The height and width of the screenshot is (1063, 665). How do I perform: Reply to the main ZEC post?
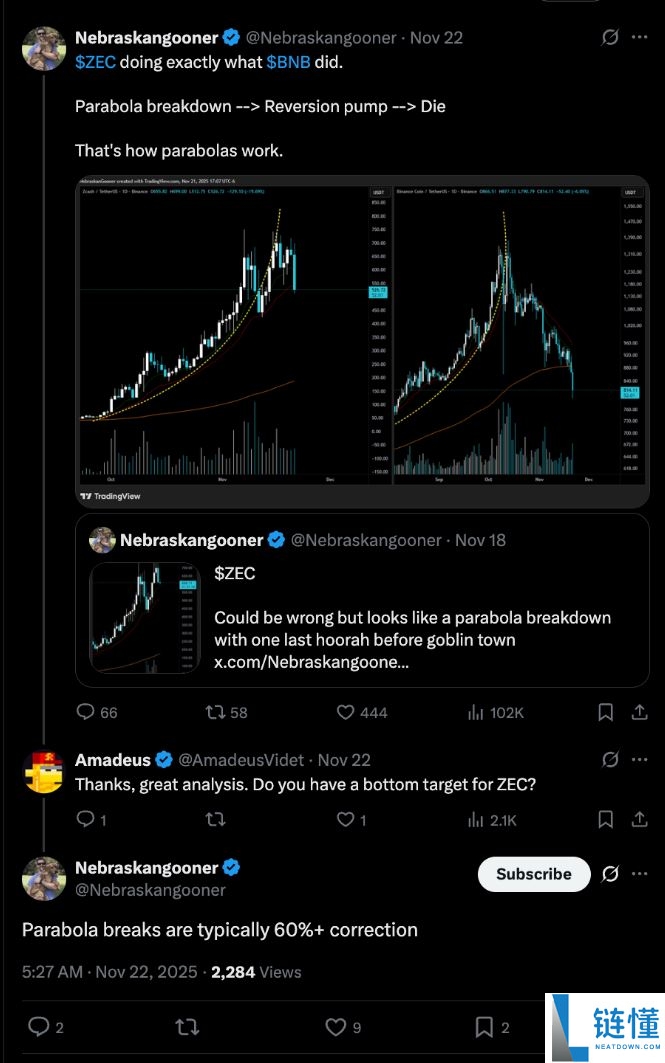coord(85,712)
